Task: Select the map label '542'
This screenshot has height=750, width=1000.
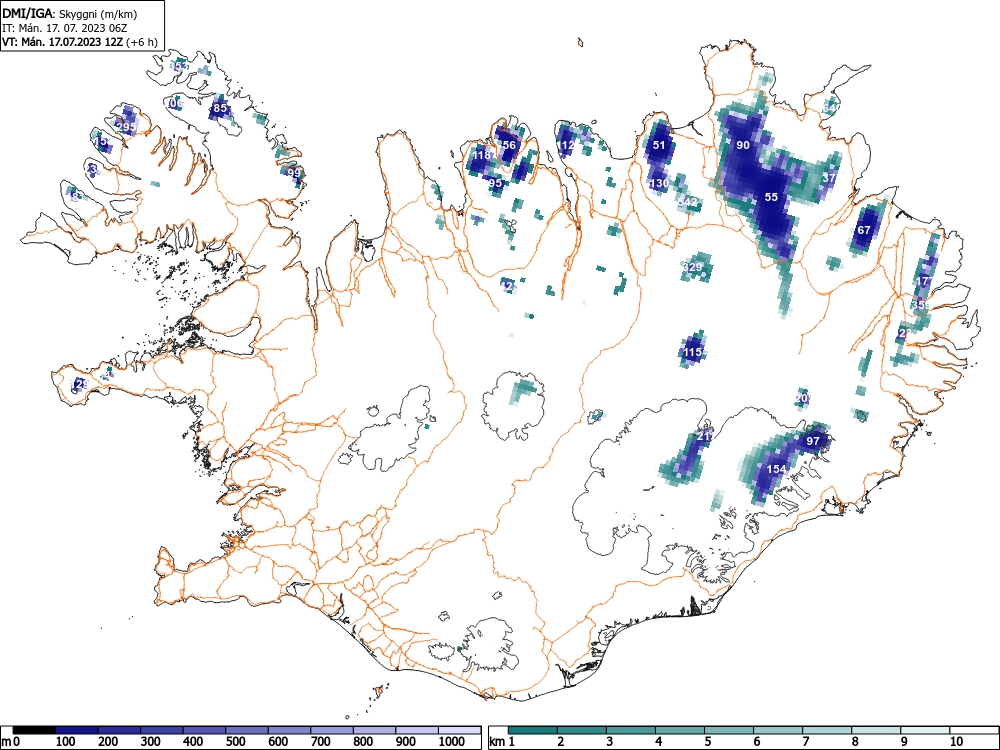Action: pyautogui.click(x=688, y=203)
